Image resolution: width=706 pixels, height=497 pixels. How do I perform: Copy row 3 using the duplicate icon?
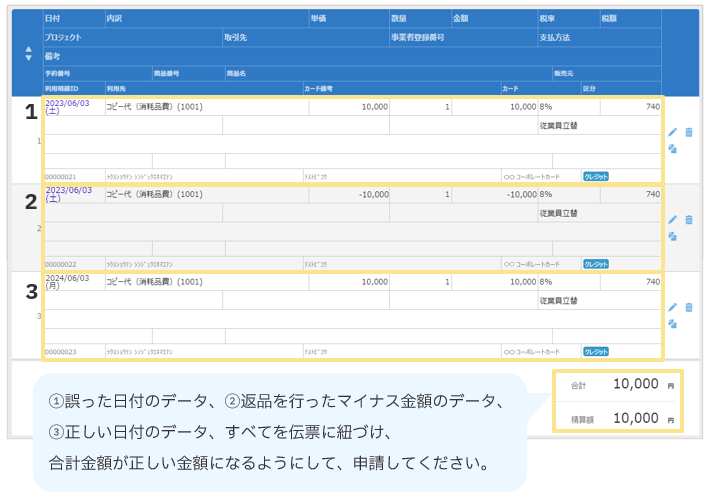pos(672,324)
